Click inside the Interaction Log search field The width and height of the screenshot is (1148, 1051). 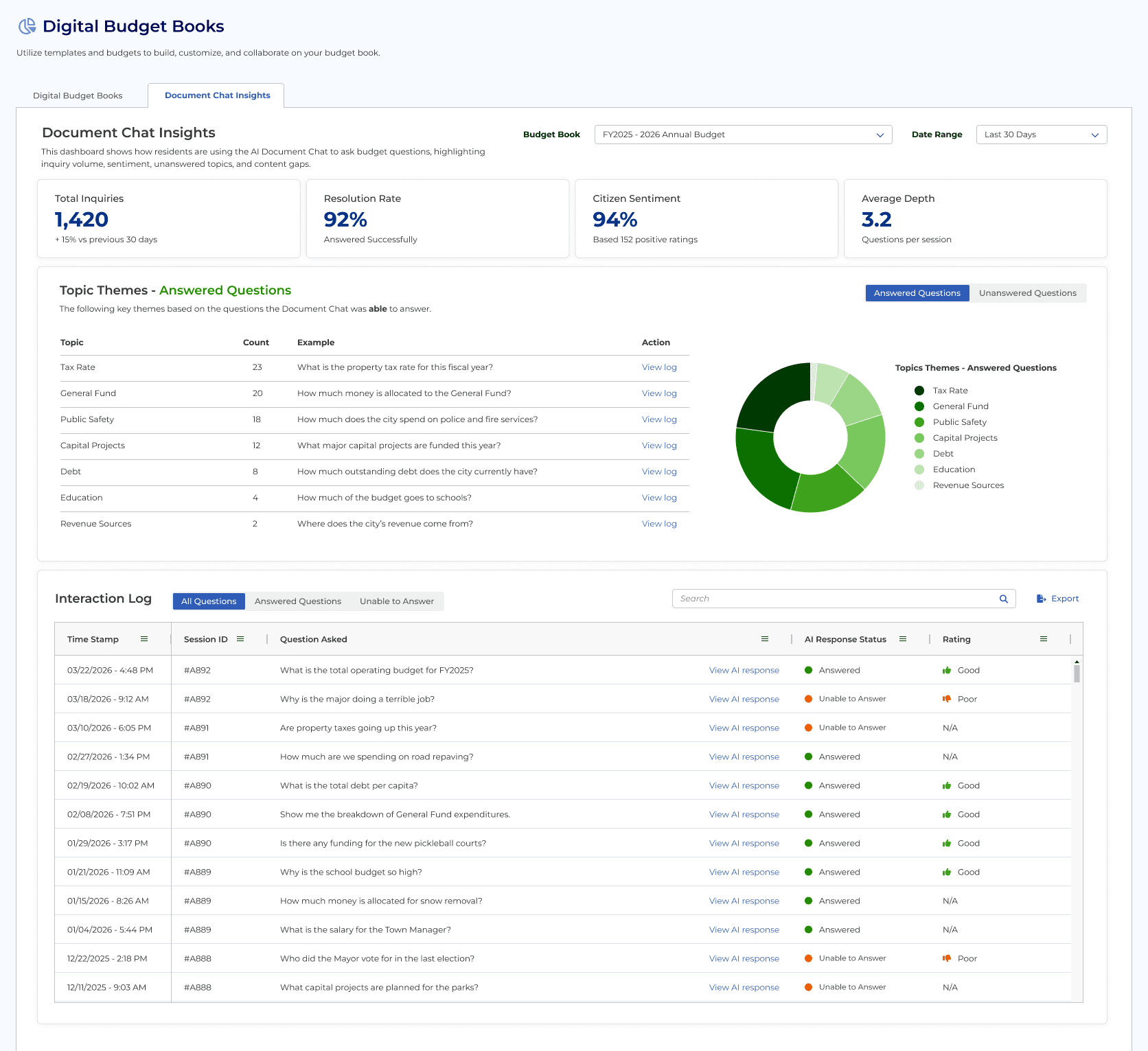(x=824, y=598)
